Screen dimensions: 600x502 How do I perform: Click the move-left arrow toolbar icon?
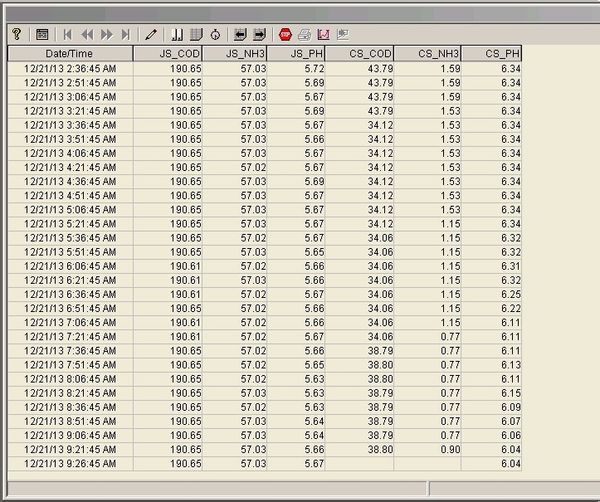(x=240, y=35)
